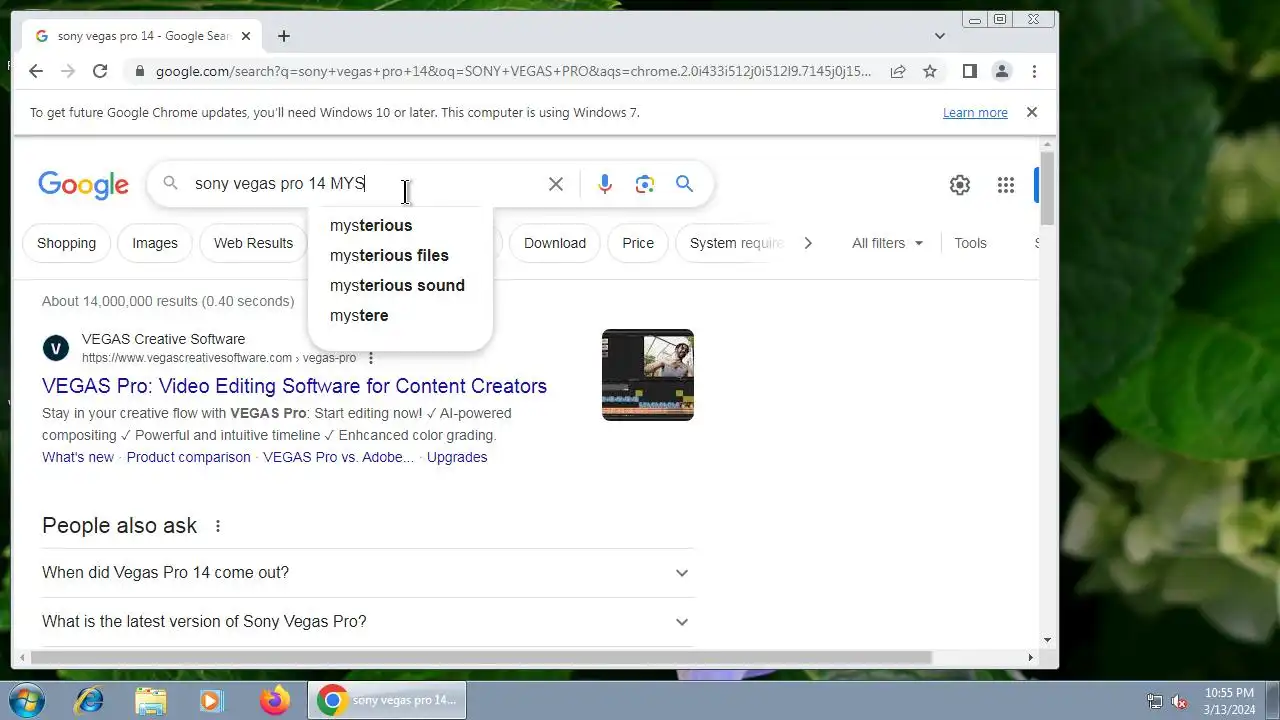This screenshot has width=1280, height=720.
Task: Clear the search query text
Action: [x=556, y=183]
